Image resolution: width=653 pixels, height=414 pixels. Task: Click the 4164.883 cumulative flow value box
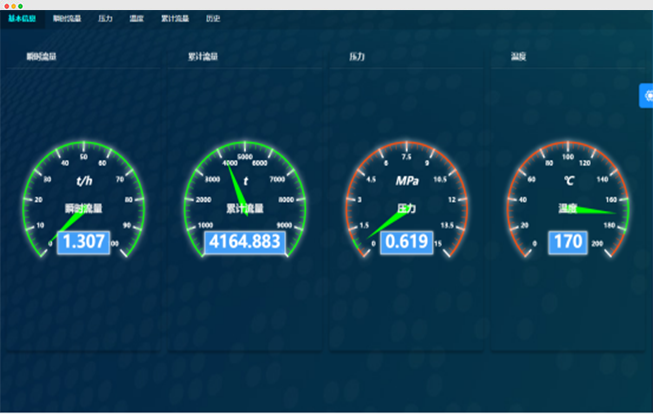245,241
